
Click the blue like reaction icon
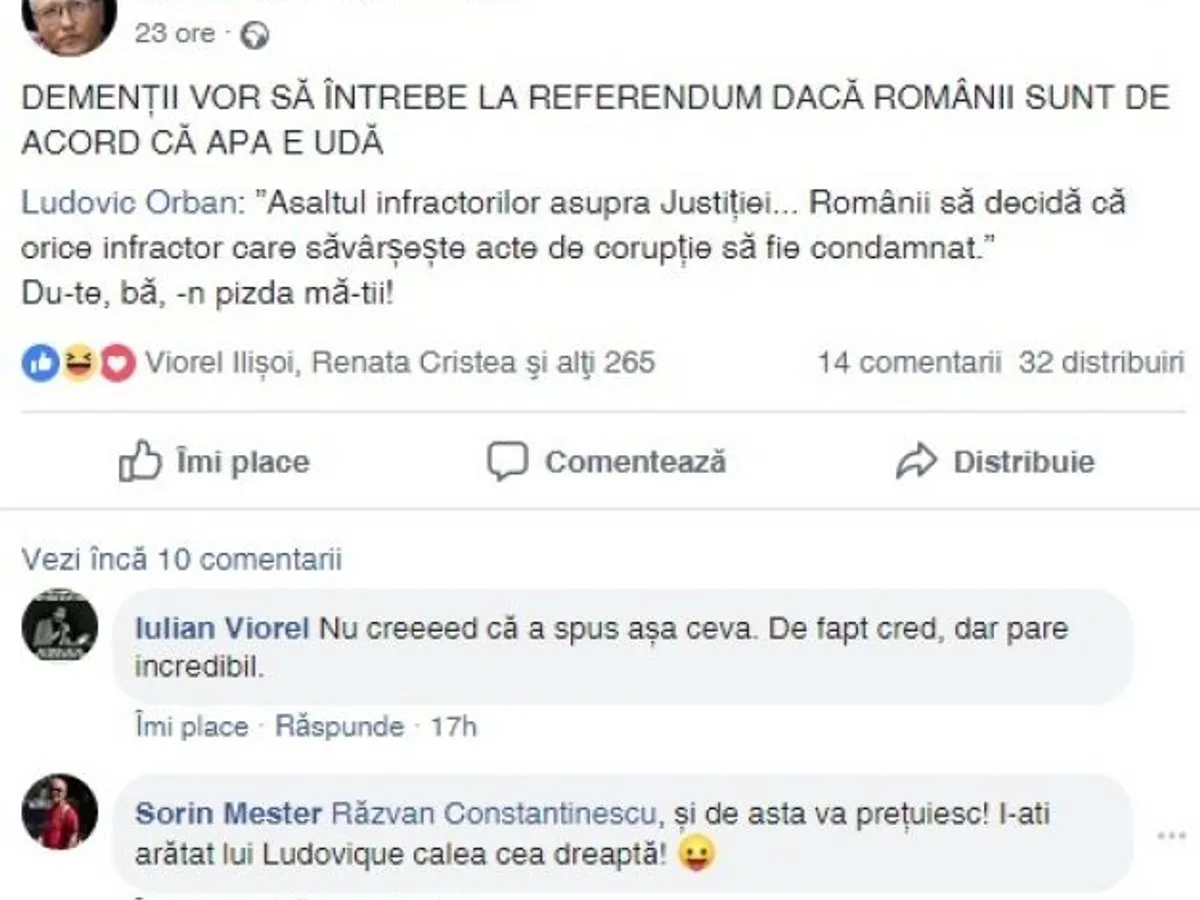40,363
